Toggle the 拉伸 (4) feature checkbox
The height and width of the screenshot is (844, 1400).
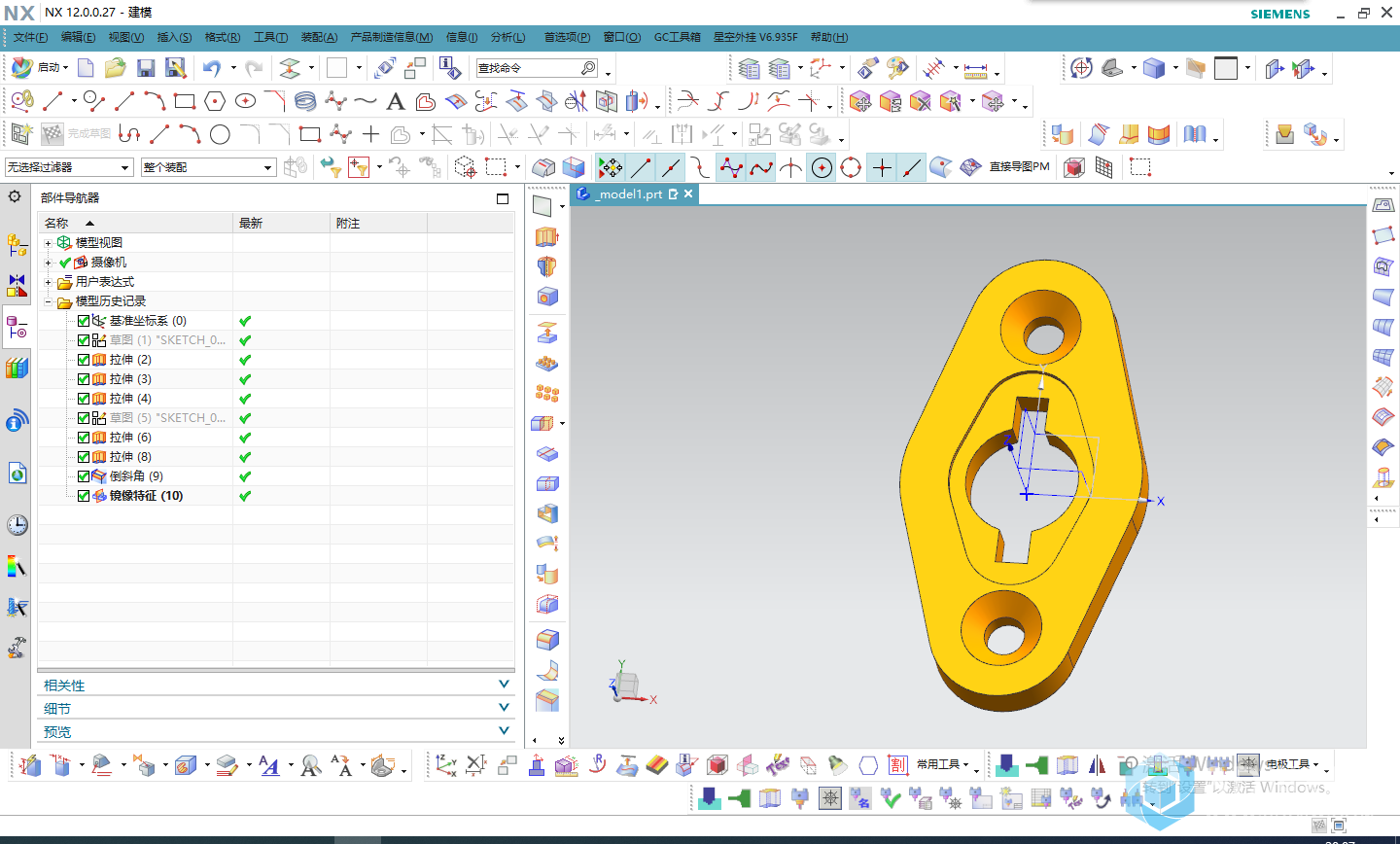point(84,399)
